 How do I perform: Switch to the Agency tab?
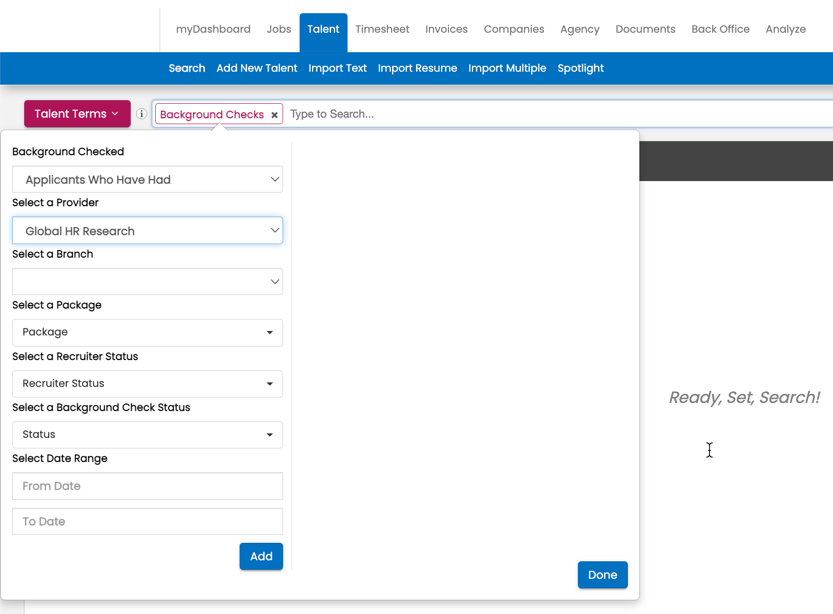point(580,29)
